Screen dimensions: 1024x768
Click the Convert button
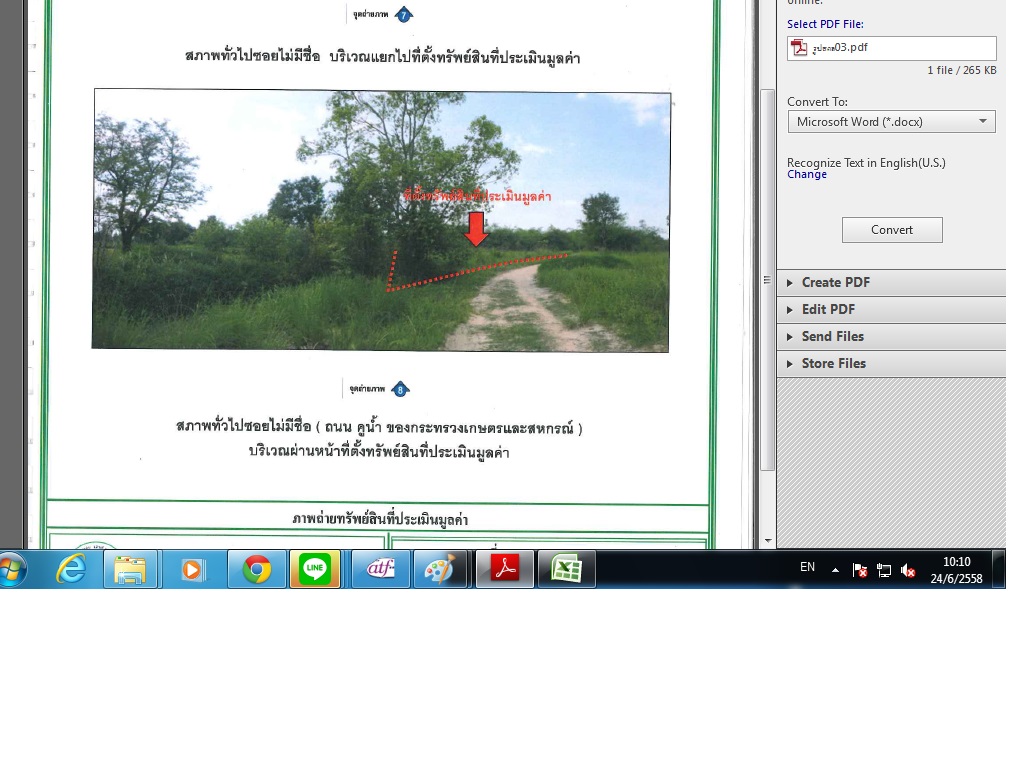tap(891, 230)
